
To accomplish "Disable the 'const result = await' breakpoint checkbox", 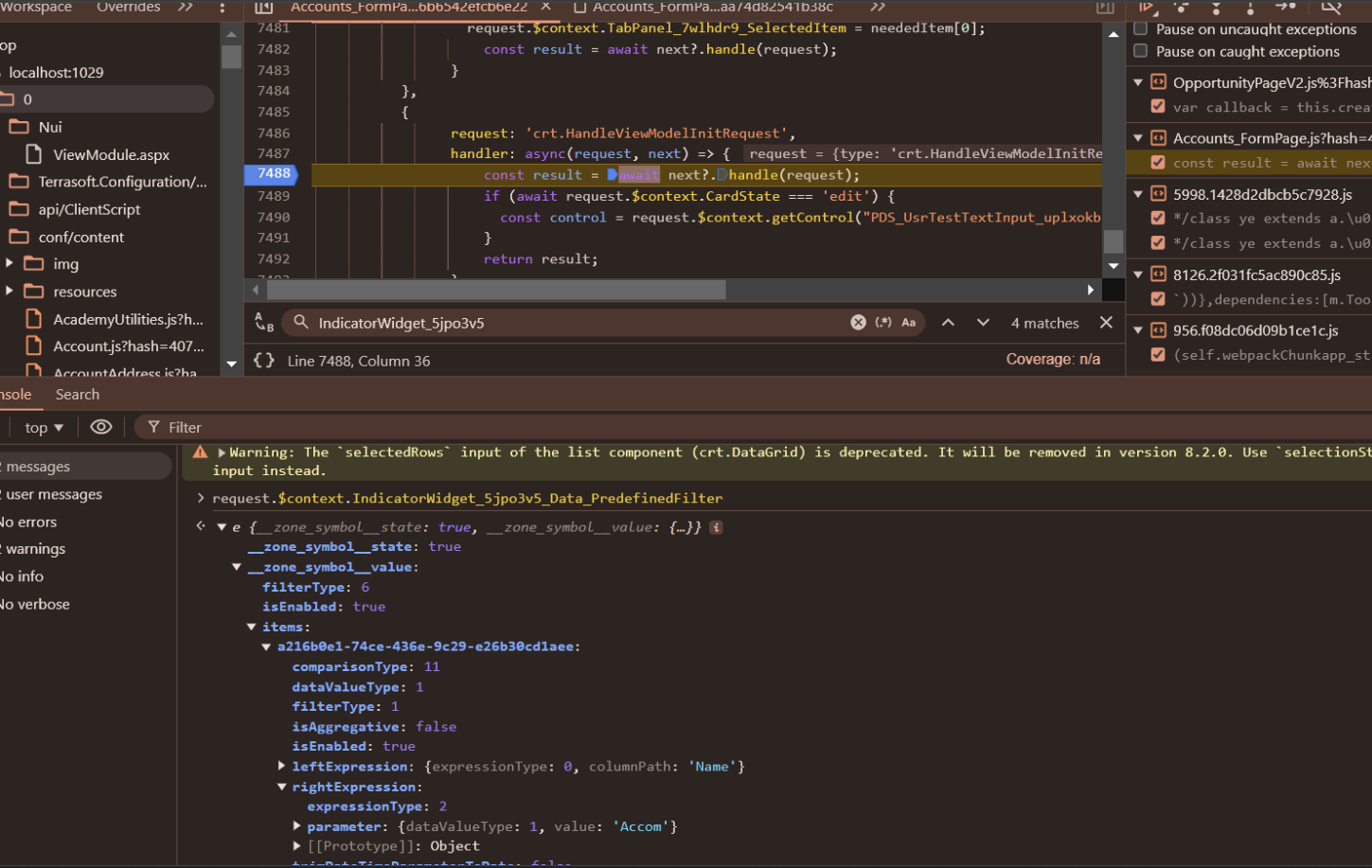I will pos(1158,163).
